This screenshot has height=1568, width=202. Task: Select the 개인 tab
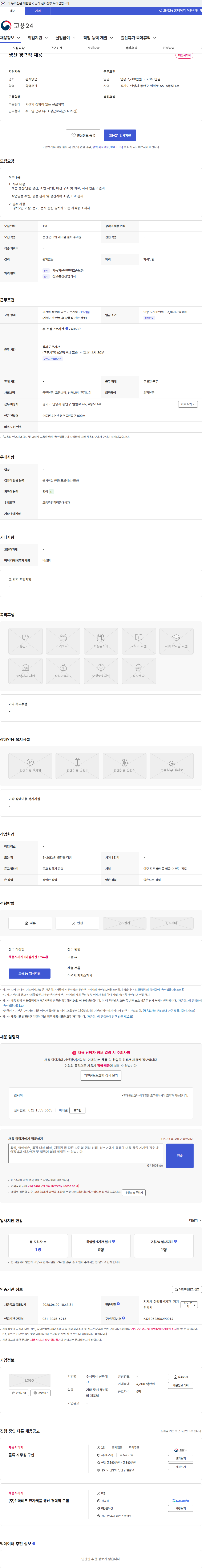(12, 11)
